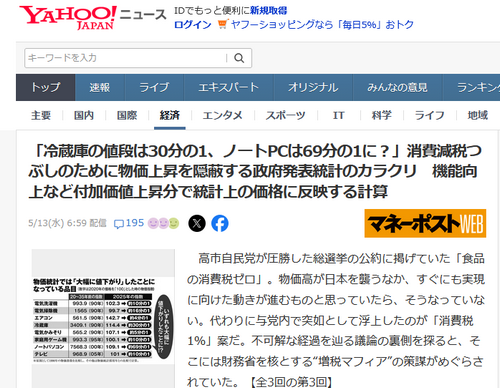Open the ライブ navigation tab

point(154,87)
